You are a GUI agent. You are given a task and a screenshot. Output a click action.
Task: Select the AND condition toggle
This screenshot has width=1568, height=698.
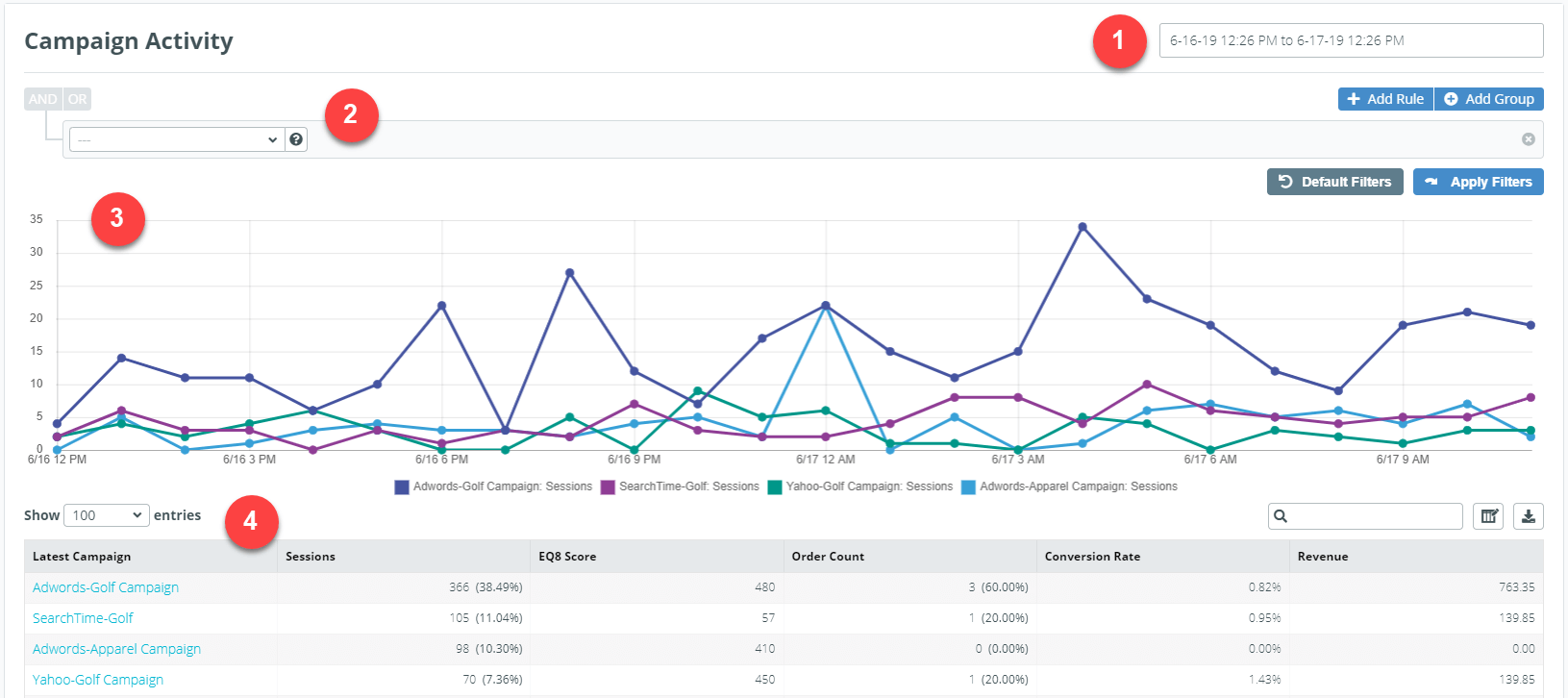coord(43,99)
